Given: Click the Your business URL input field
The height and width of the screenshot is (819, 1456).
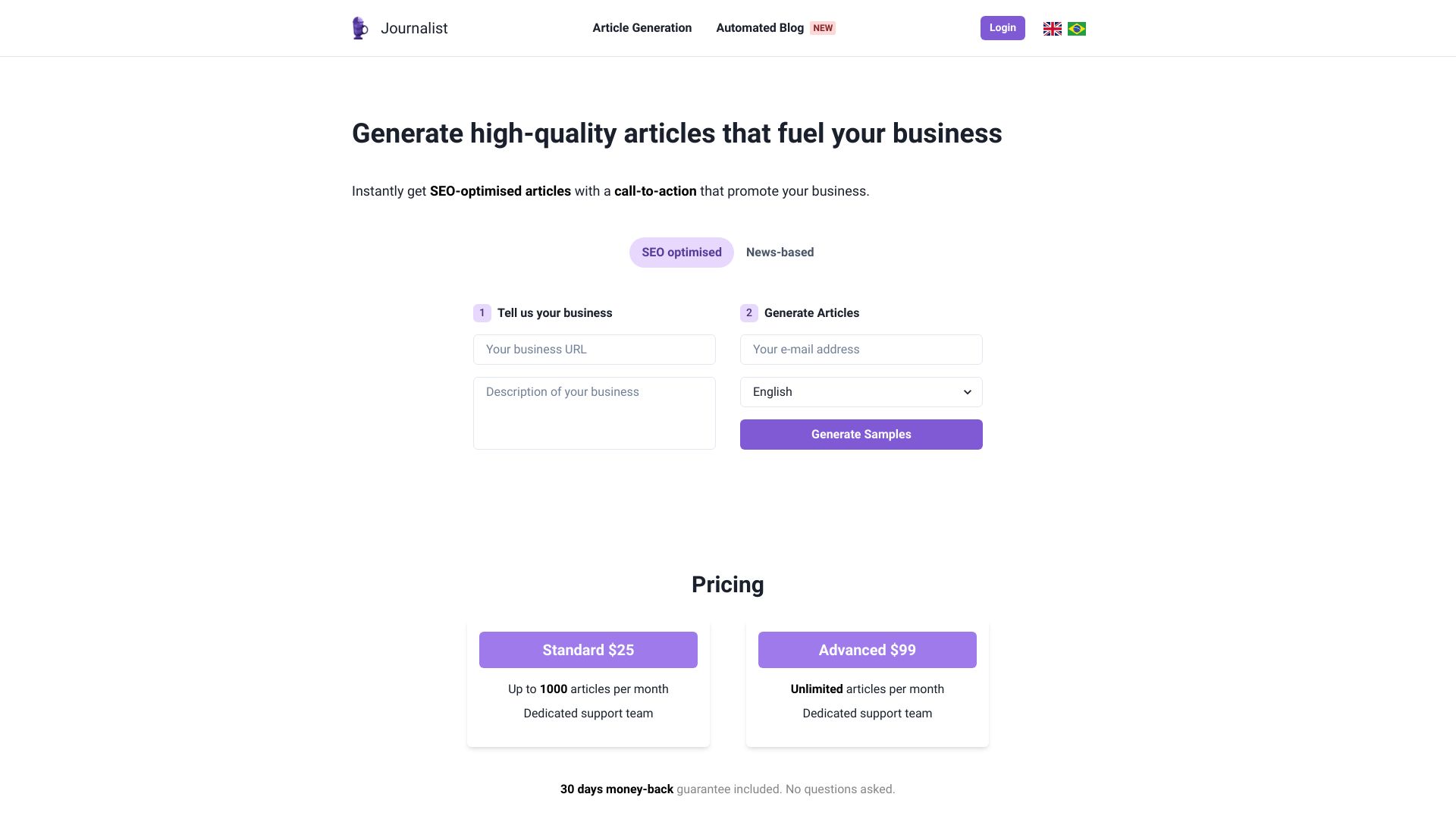Looking at the screenshot, I should [594, 349].
